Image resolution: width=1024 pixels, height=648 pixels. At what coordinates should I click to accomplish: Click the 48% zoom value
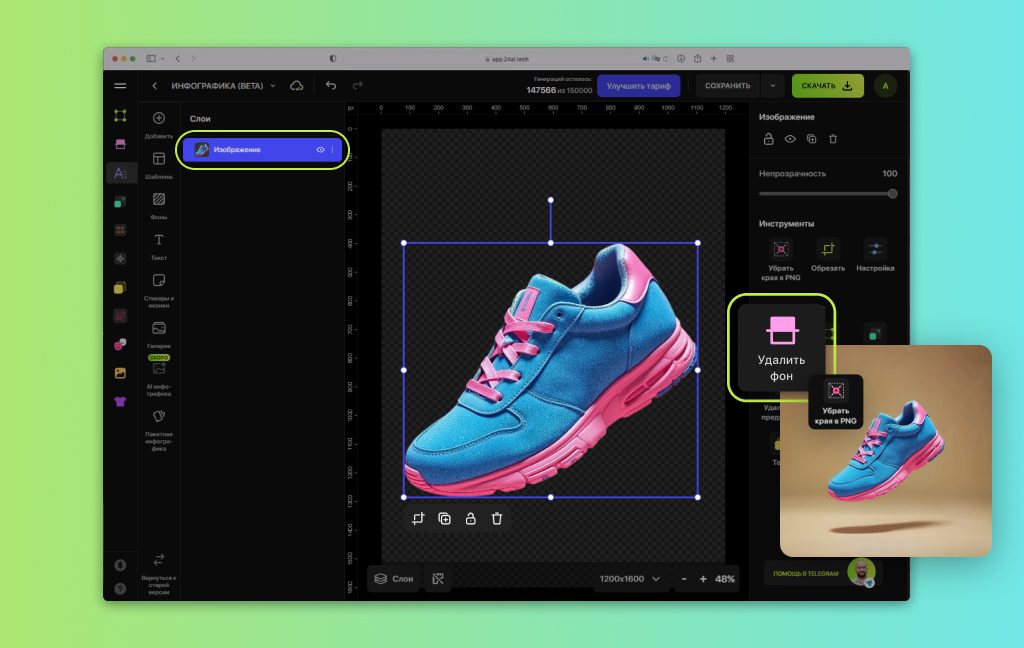(725, 579)
